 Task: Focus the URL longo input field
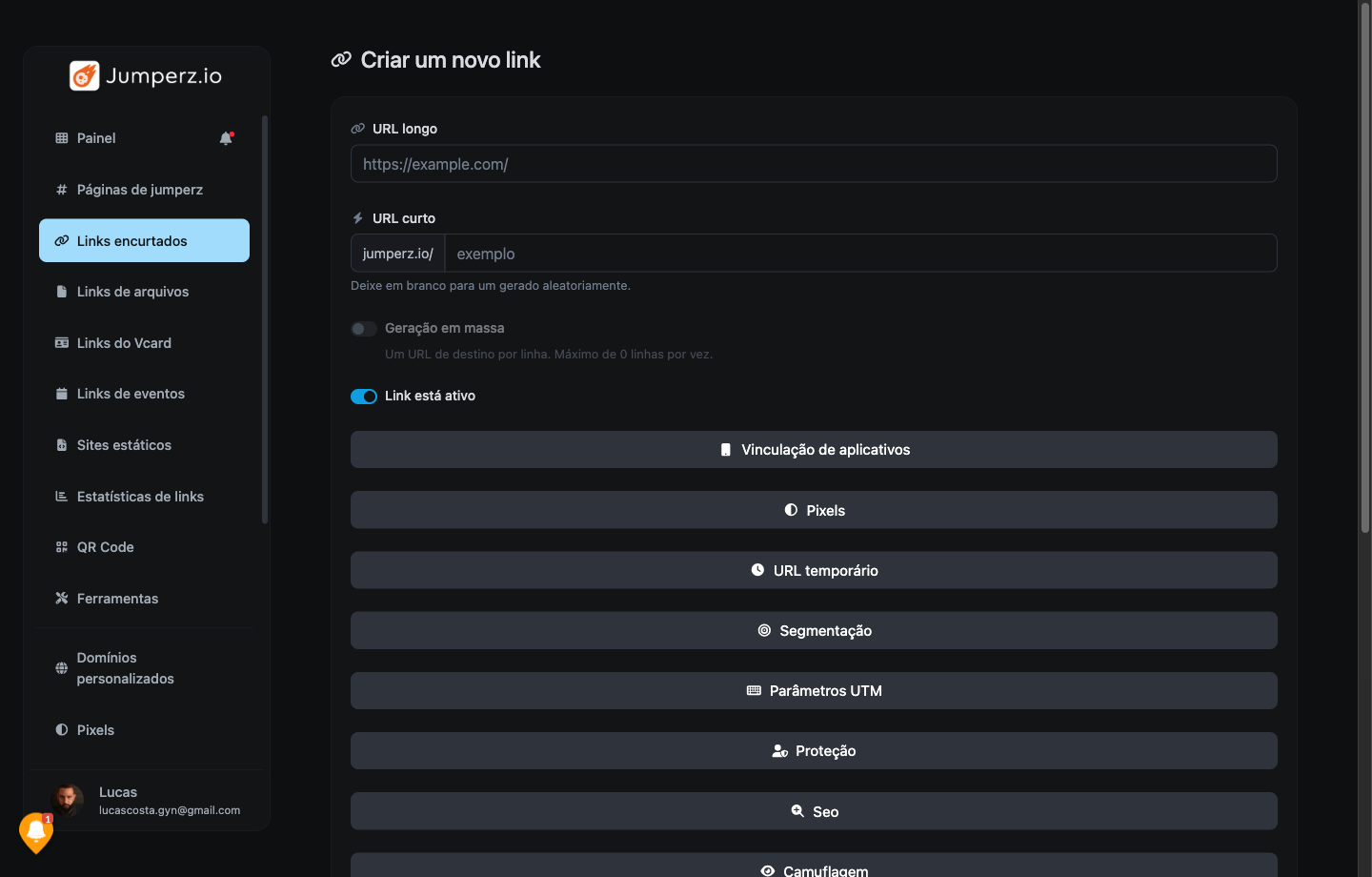click(814, 164)
